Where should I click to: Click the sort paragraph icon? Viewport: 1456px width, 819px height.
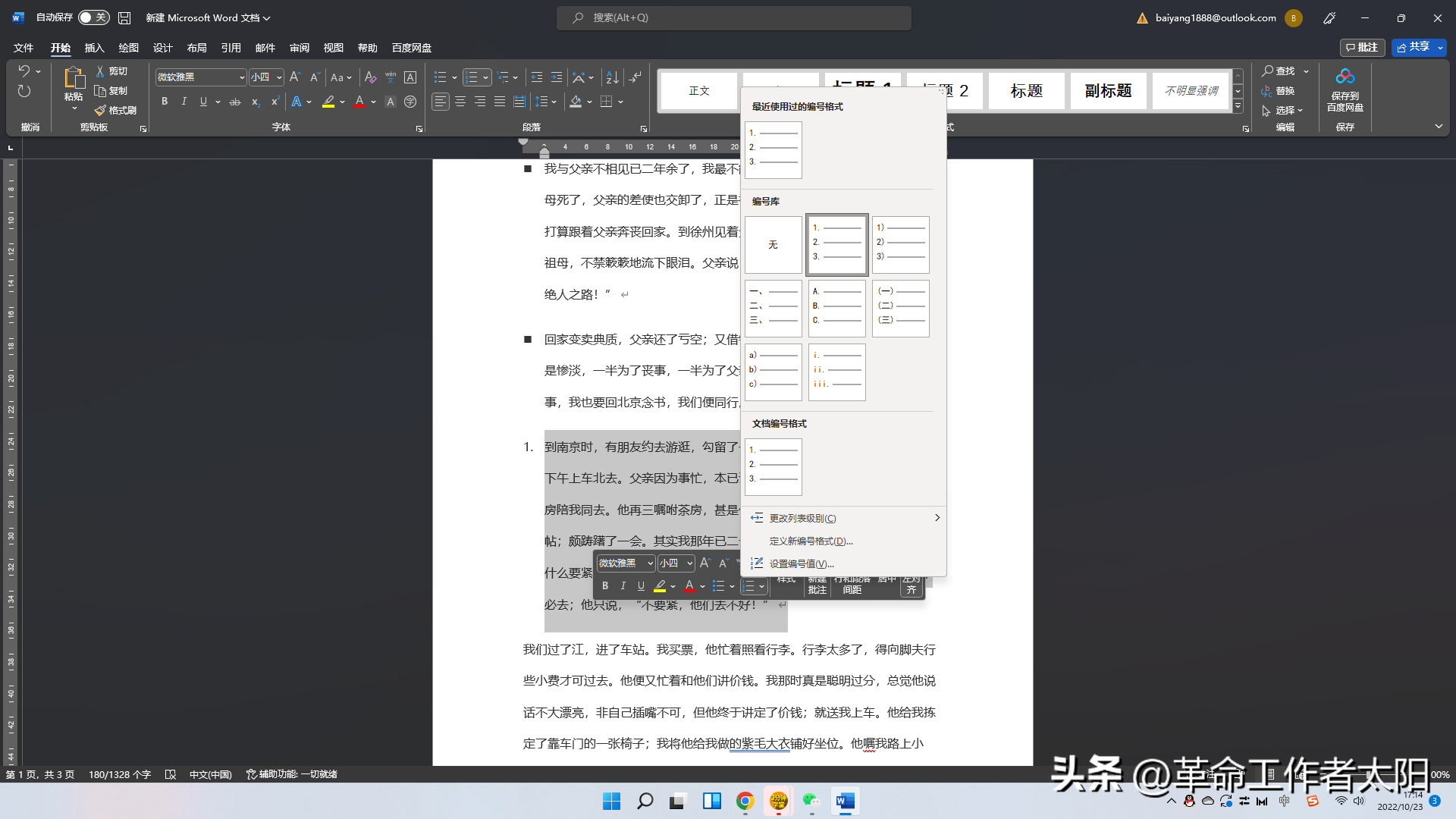613,77
